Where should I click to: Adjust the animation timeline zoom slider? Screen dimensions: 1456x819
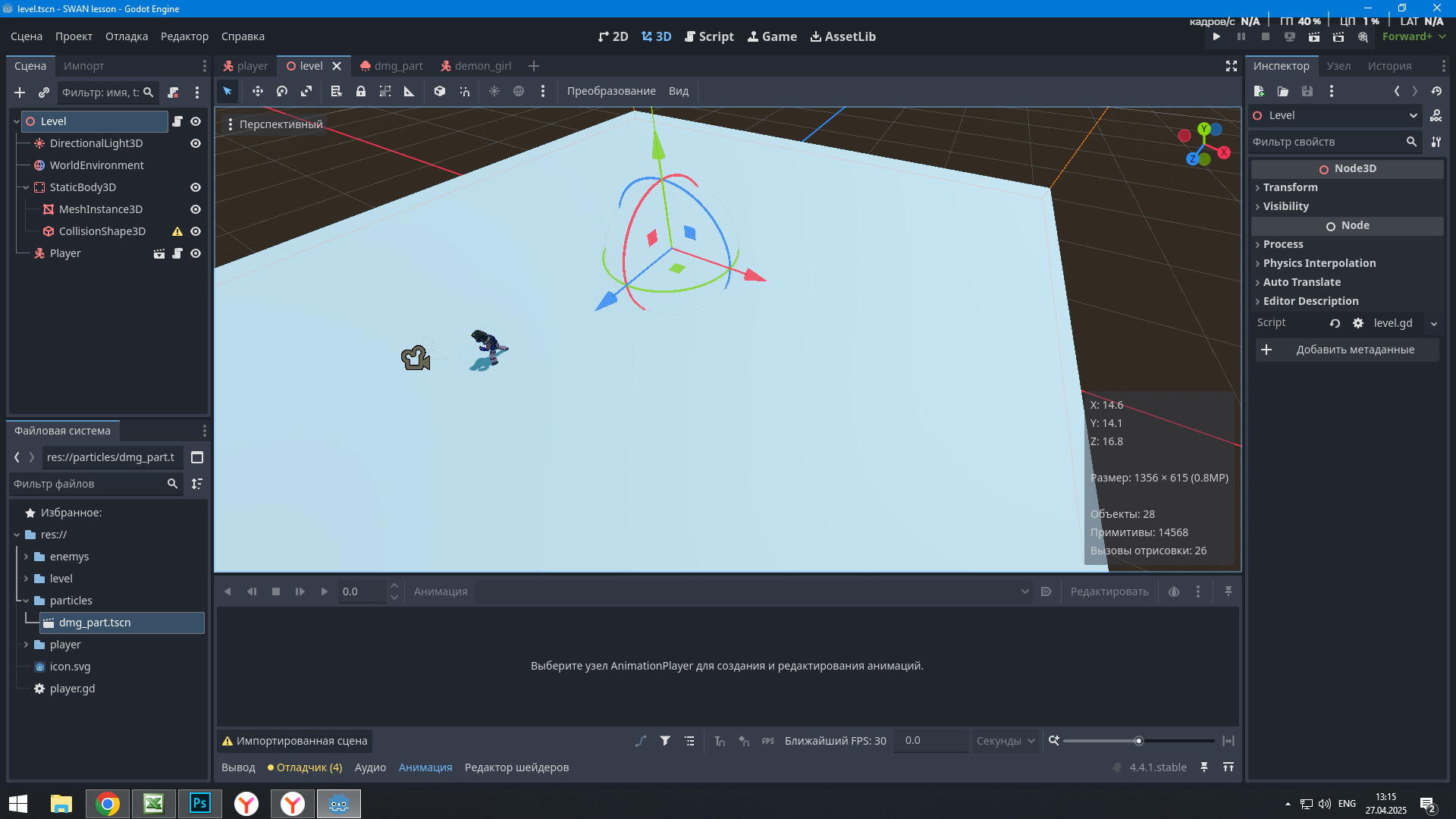point(1138,741)
